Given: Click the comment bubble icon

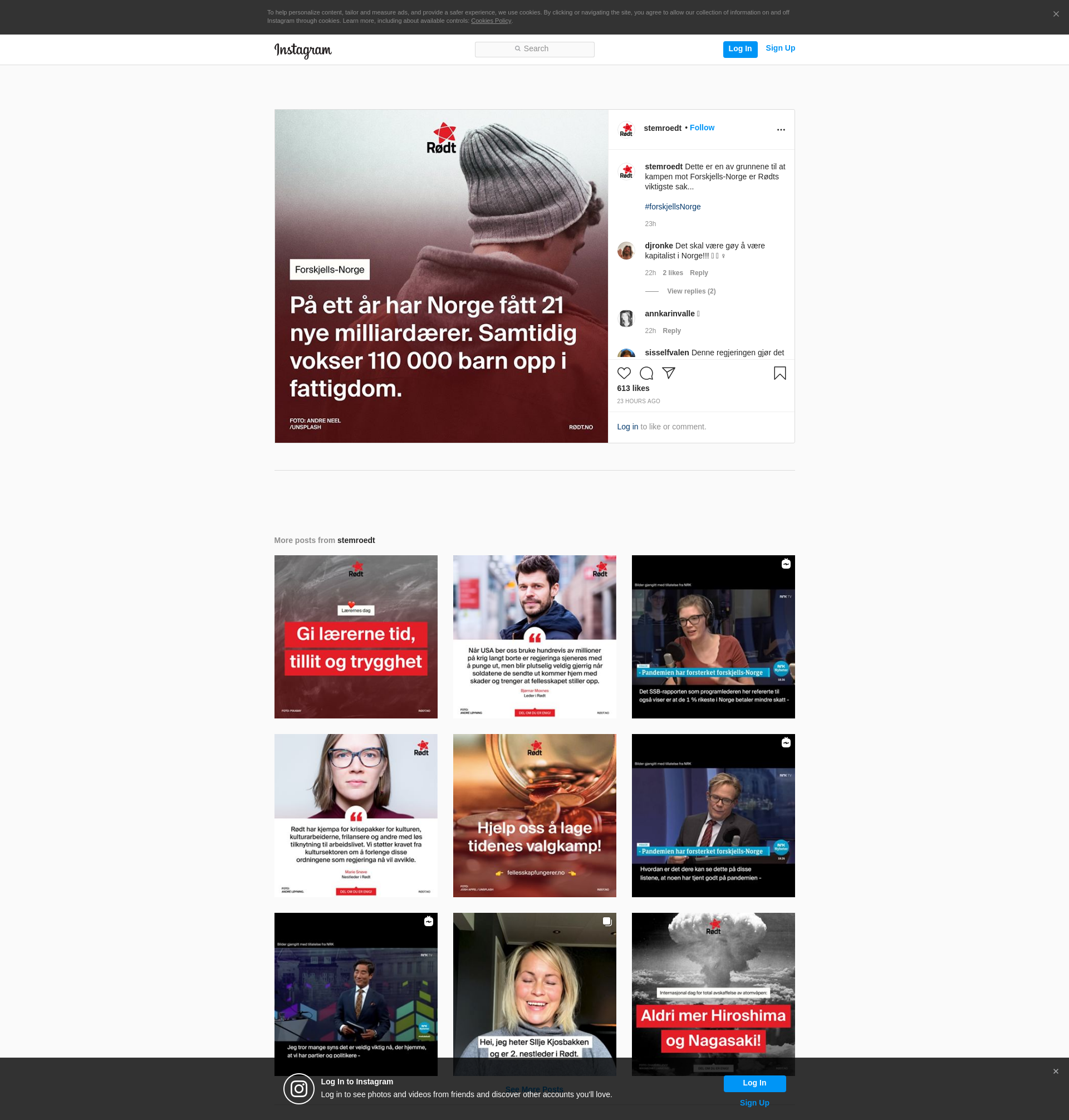Looking at the screenshot, I should (x=646, y=373).
